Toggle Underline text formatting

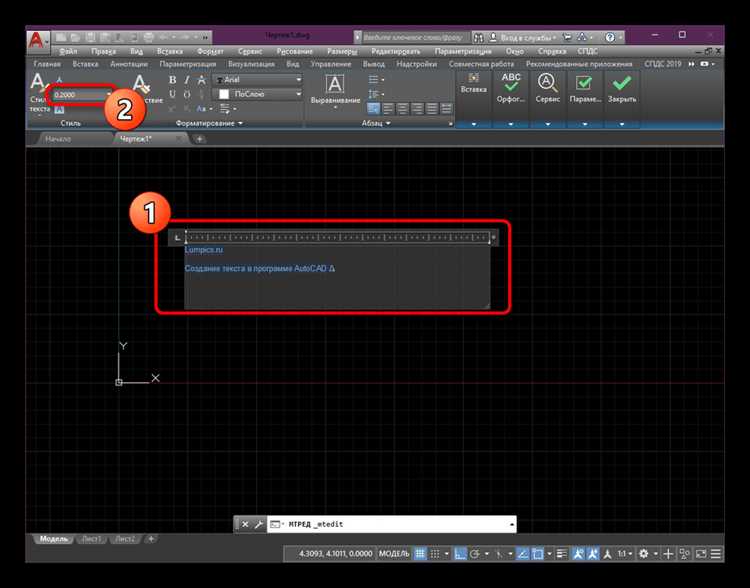(x=173, y=94)
